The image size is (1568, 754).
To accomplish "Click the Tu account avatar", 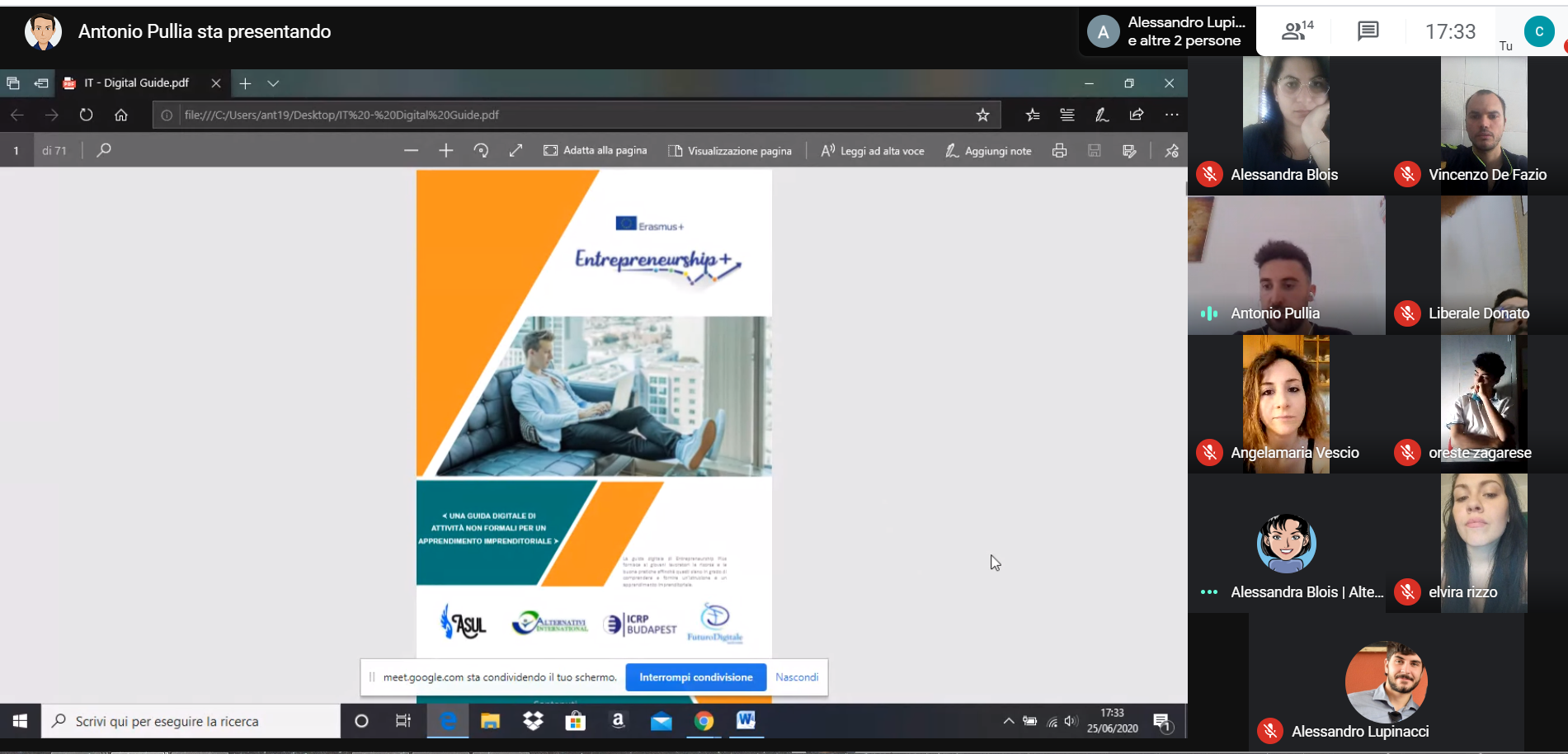I will point(1538,31).
